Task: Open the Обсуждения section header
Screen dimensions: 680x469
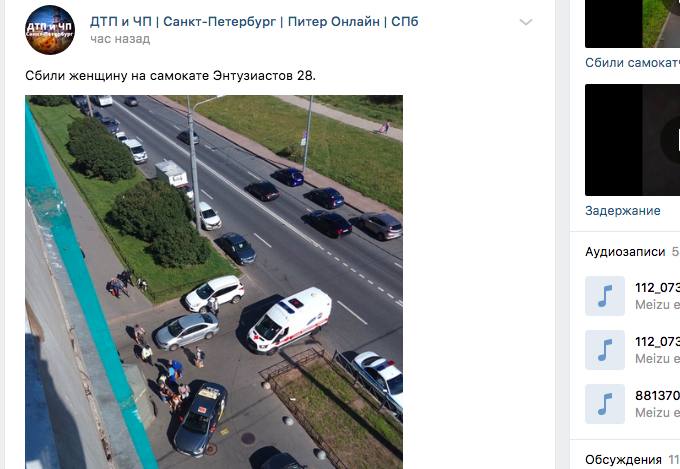Action: (x=623, y=459)
